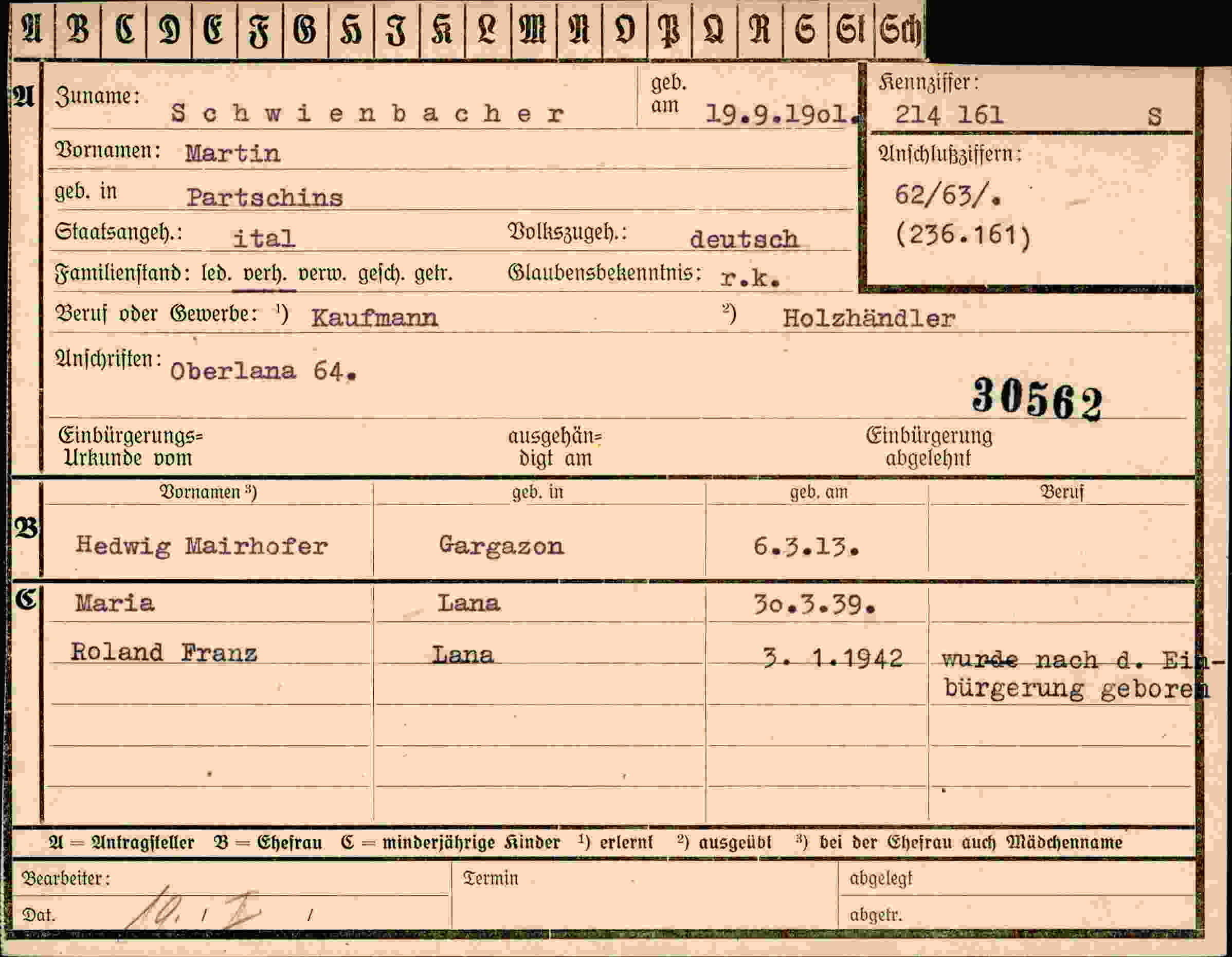Click the first name 'Martin'

point(232,153)
